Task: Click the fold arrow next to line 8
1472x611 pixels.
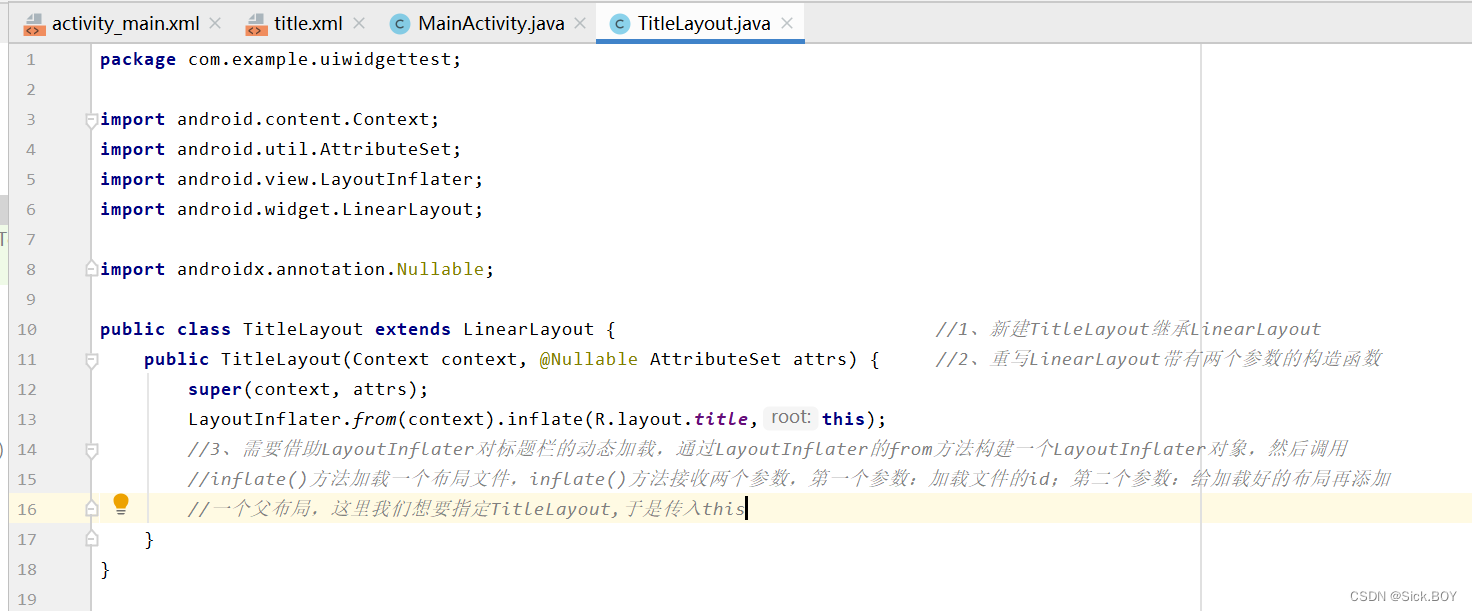Action: pyautogui.click(x=90, y=268)
